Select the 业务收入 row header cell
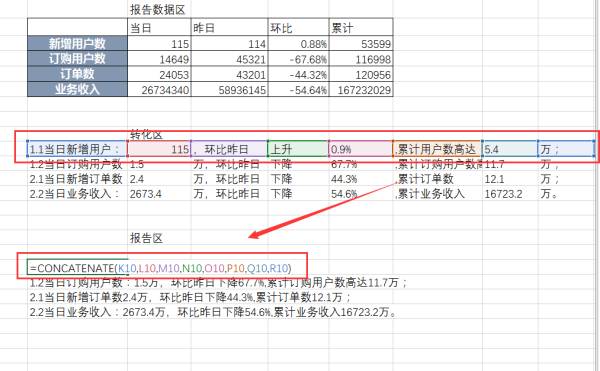 point(77,89)
